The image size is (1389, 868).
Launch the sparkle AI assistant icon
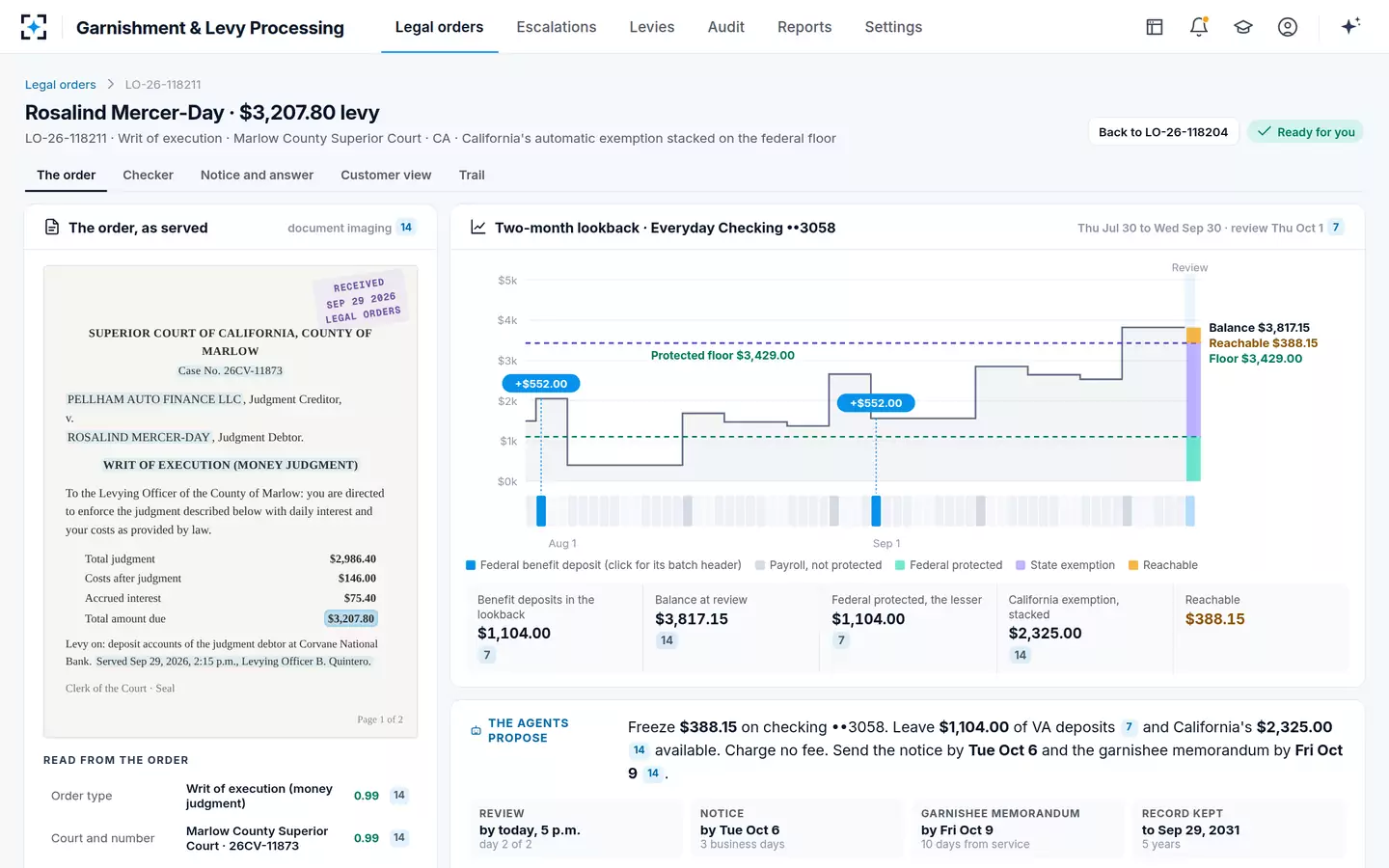click(1350, 26)
